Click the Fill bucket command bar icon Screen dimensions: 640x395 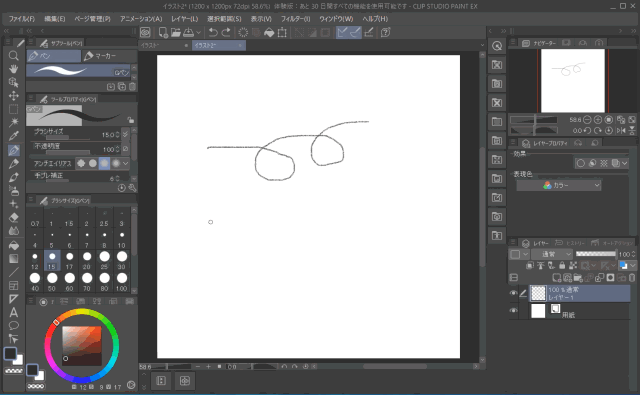[x=269, y=32]
